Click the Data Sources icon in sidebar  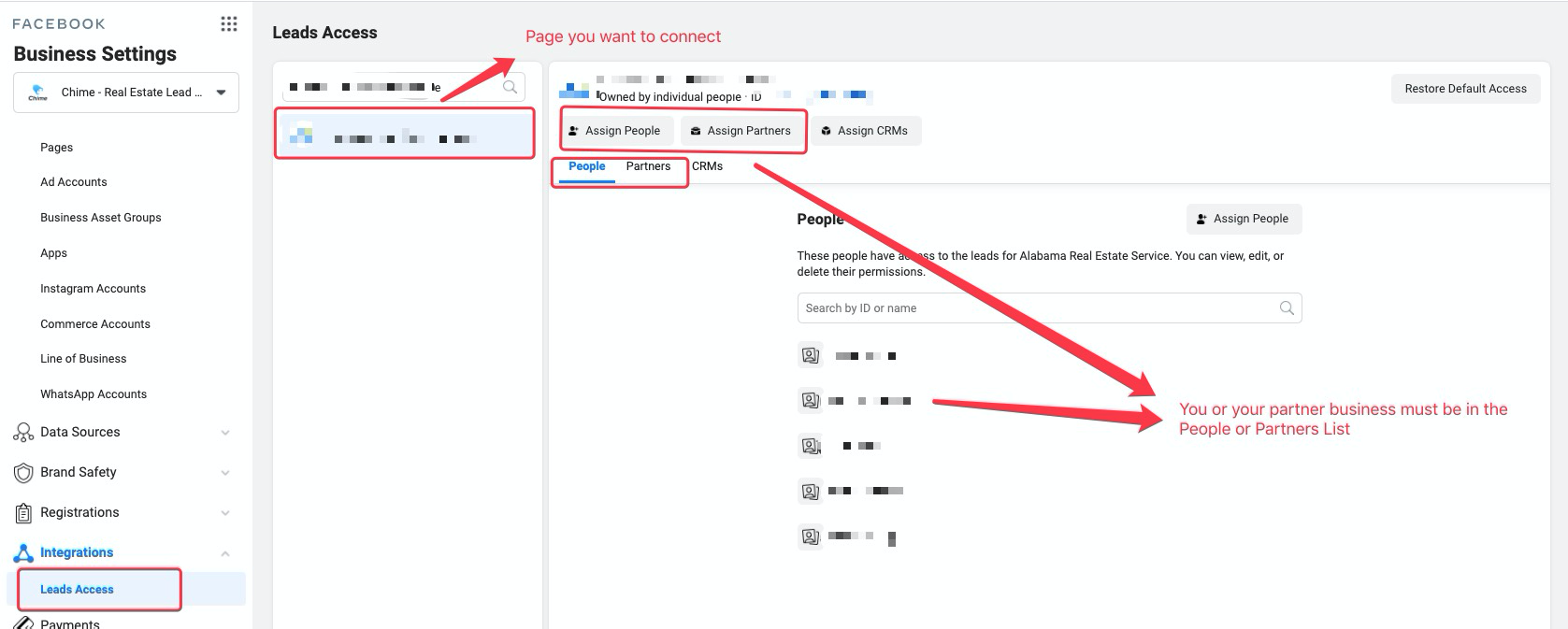23,432
